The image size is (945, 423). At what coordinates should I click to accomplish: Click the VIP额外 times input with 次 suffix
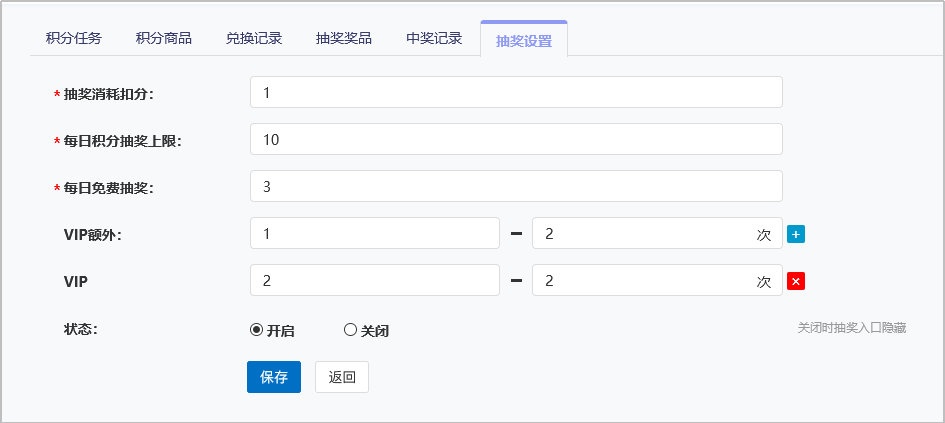point(658,233)
